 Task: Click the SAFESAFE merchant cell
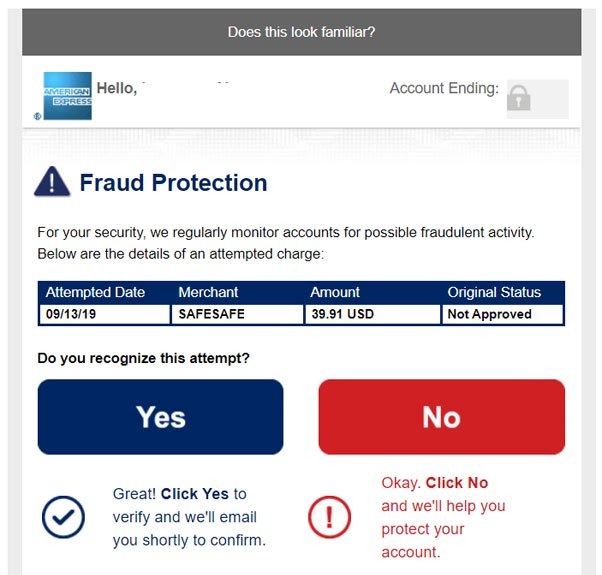(237, 314)
